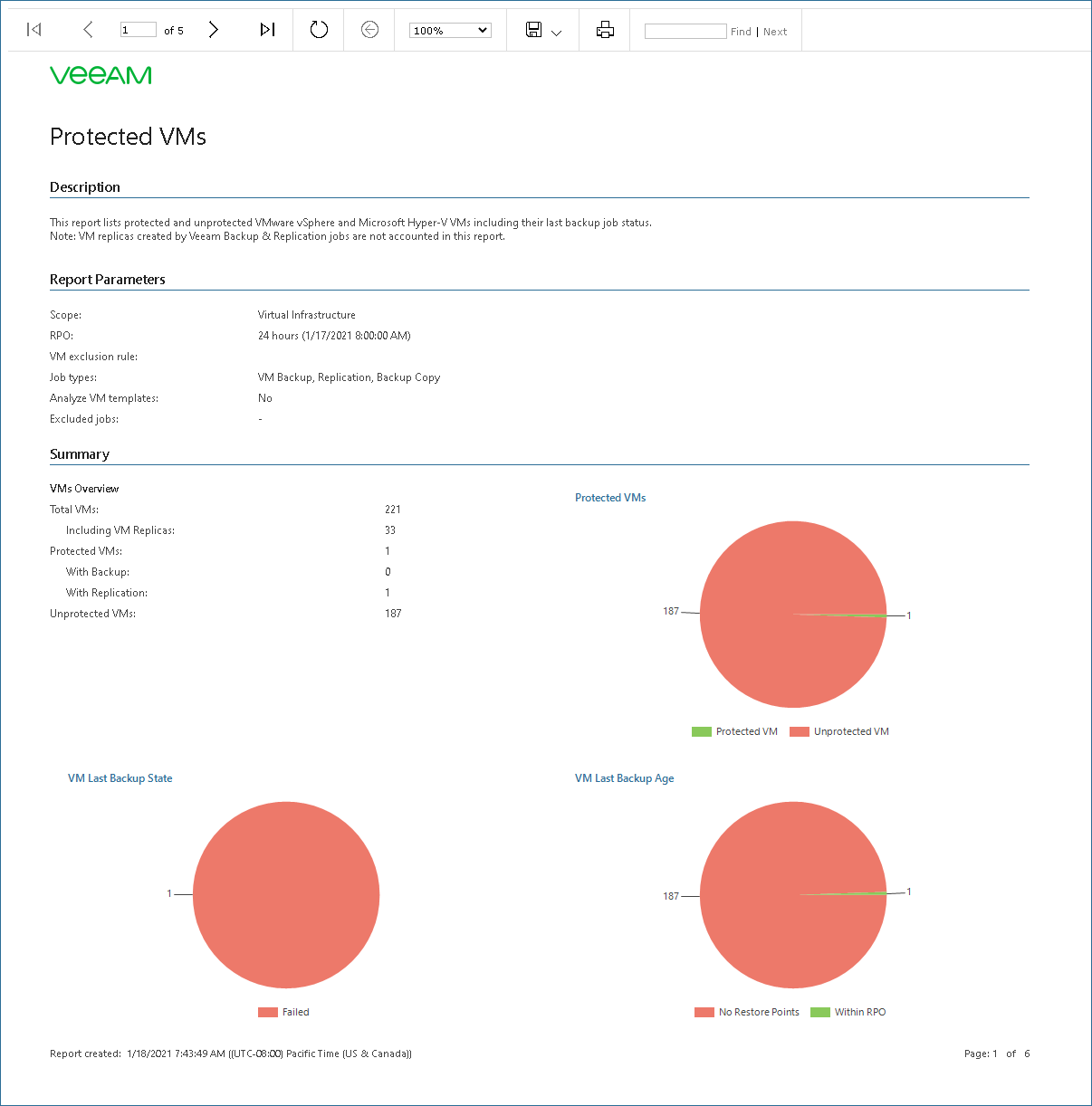
Task: Print the Protected VMs report
Action: pyautogui.click(x=605, y=30)
